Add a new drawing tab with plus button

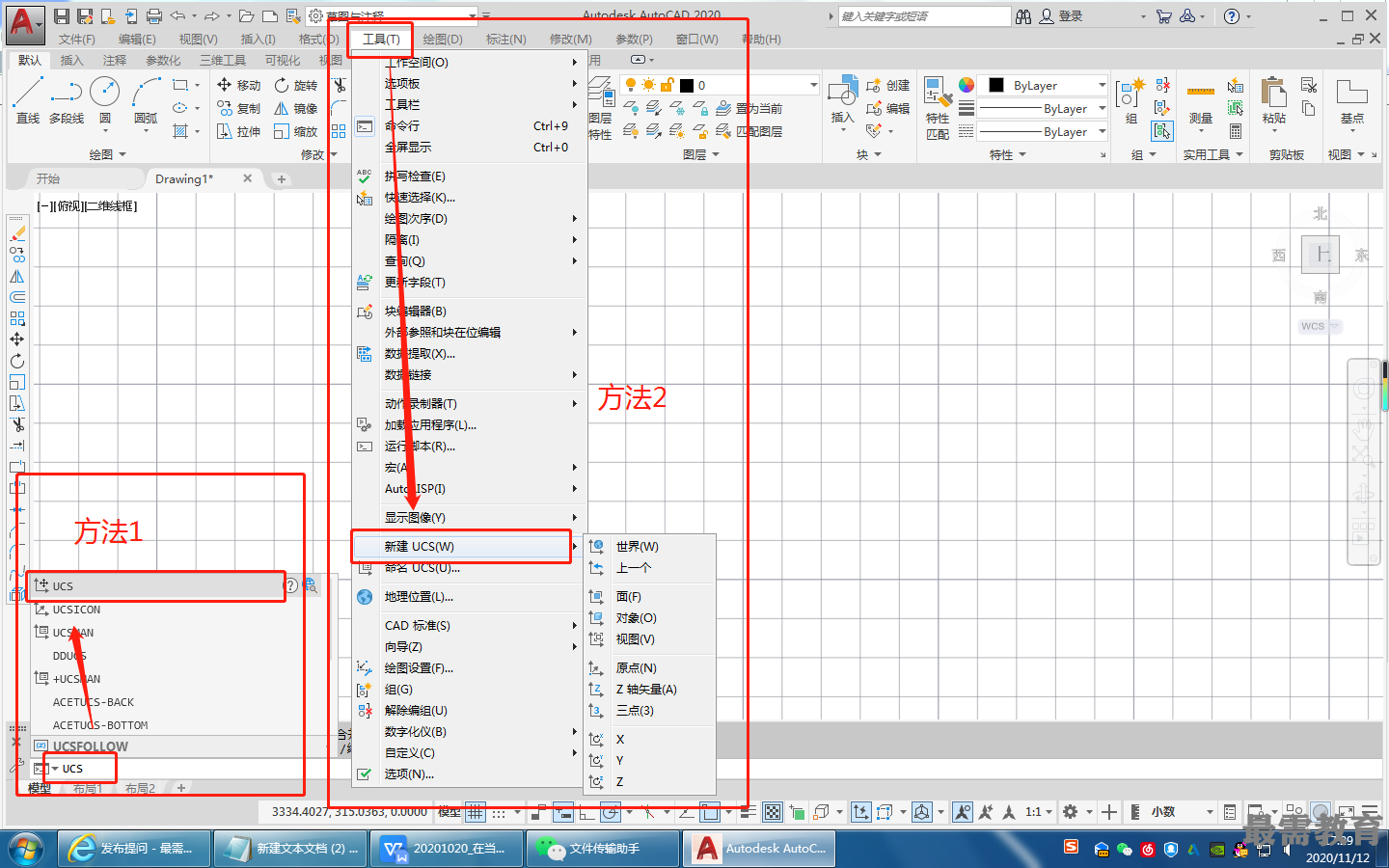click(x=282, y=178)
